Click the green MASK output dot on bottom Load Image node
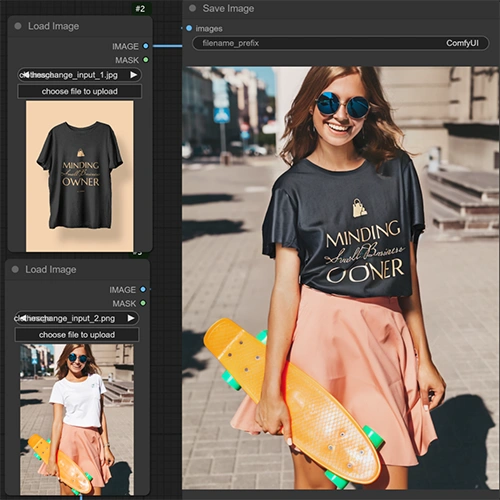Image resolution: width=500 pixels, height=500 pixels. pos(143,303)
